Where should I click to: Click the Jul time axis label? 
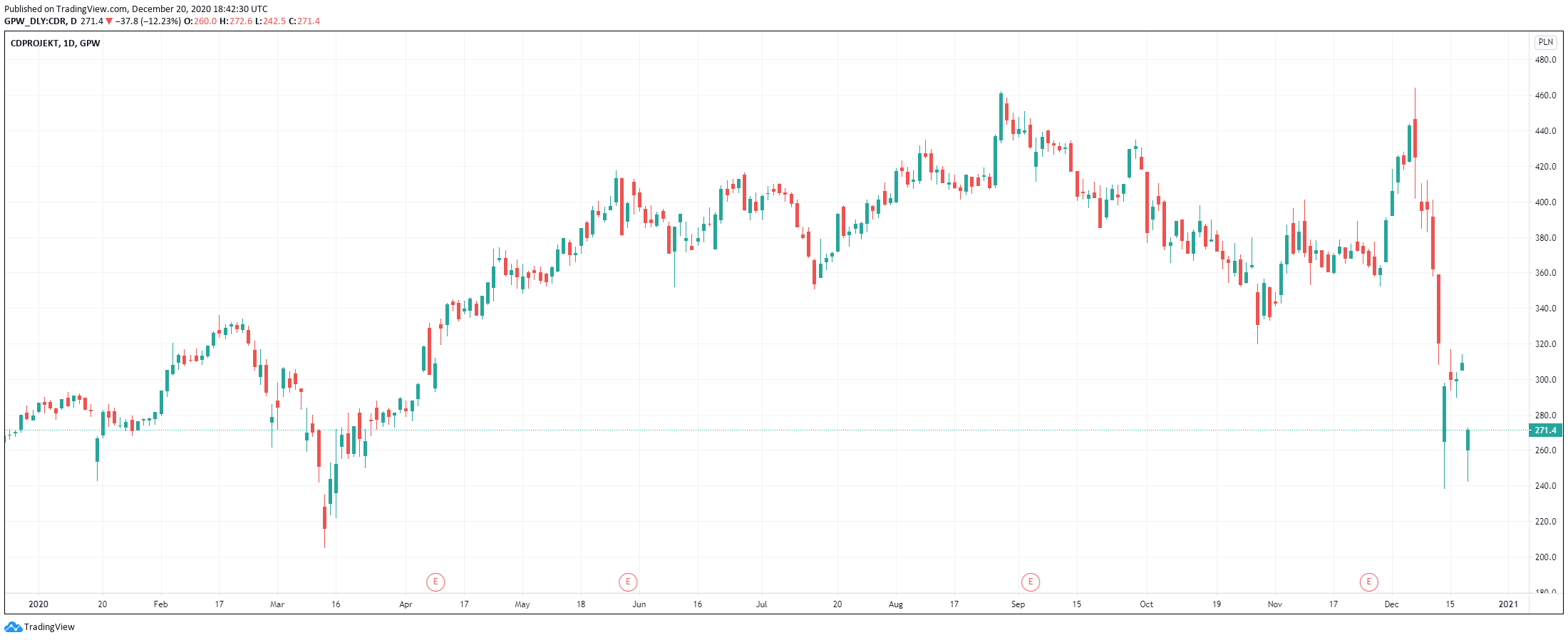click(762, 604)
